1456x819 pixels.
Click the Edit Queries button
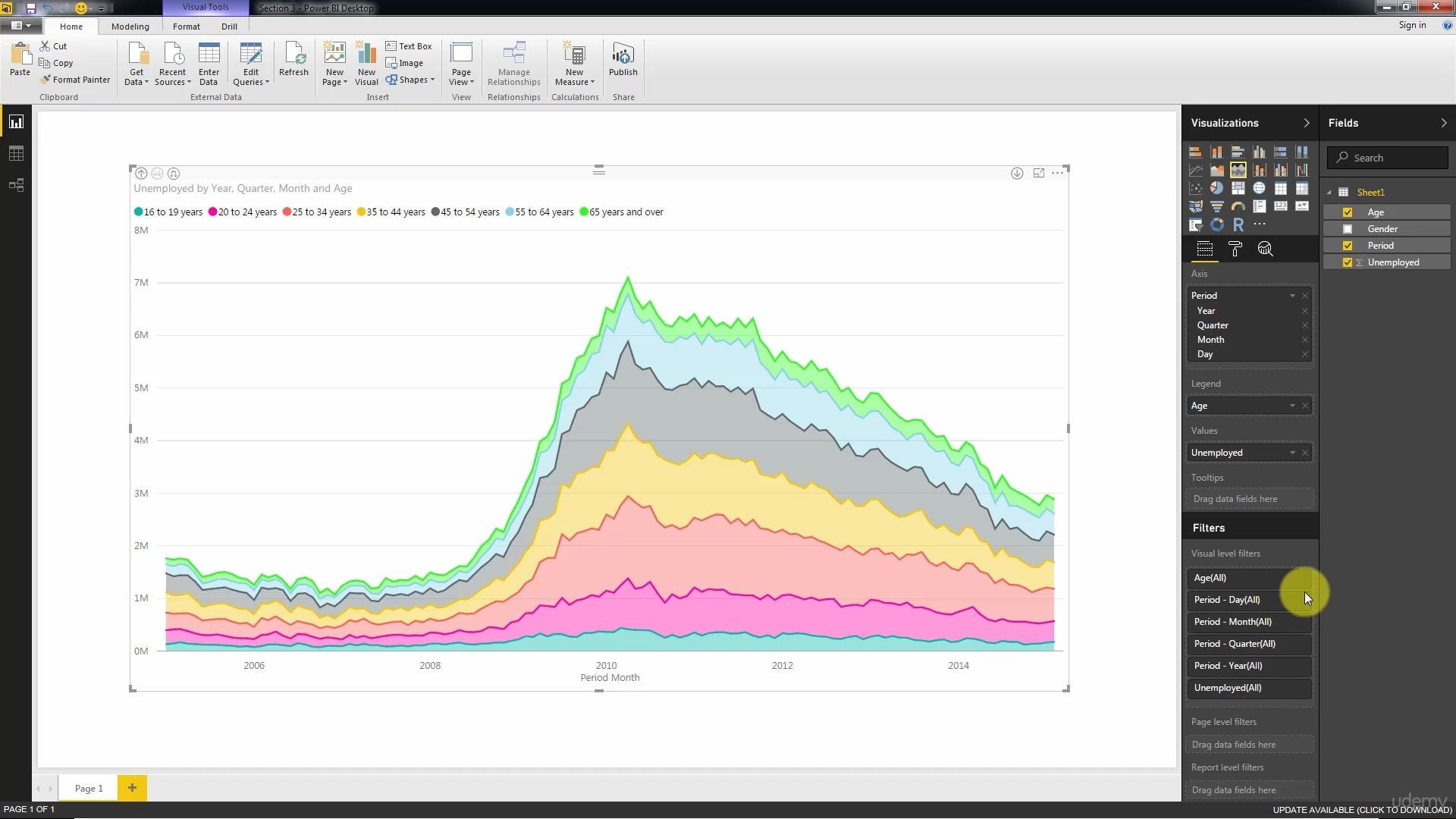[x=250, y=62]
